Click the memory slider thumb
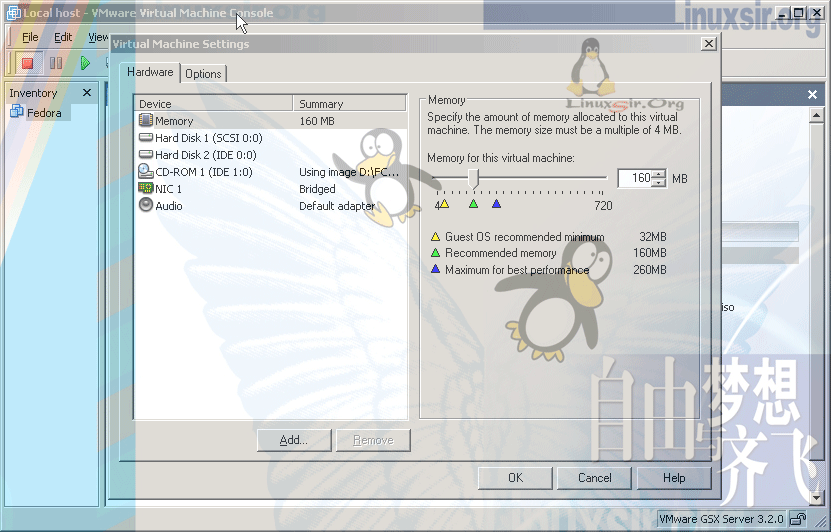 (x=474, y=179)
